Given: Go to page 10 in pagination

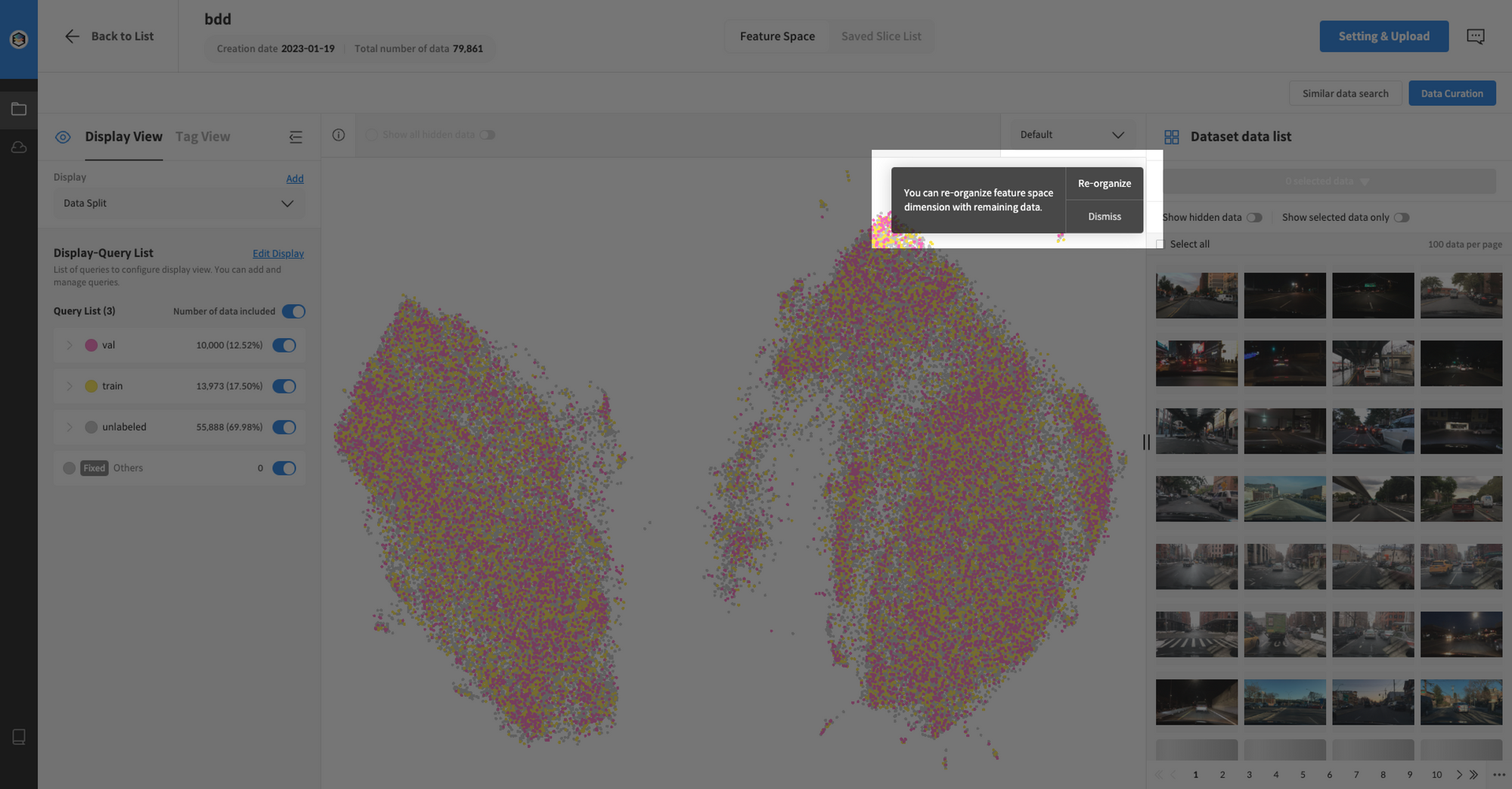Looking at the screenshot, I should 1436,775.
